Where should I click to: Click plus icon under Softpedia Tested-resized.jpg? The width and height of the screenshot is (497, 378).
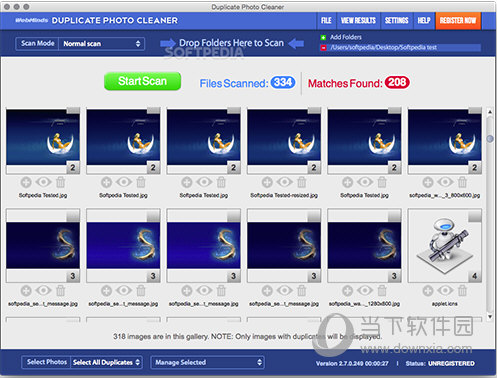267,182
